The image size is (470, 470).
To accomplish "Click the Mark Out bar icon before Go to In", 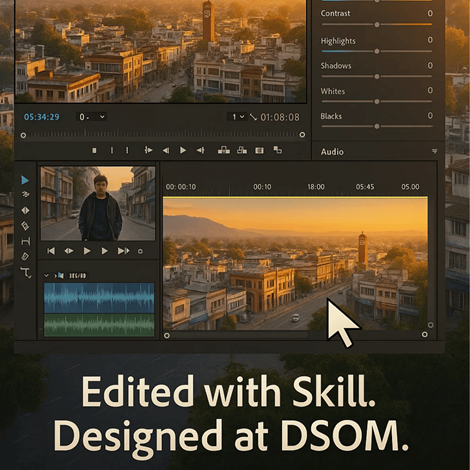I will pos(127,151).
